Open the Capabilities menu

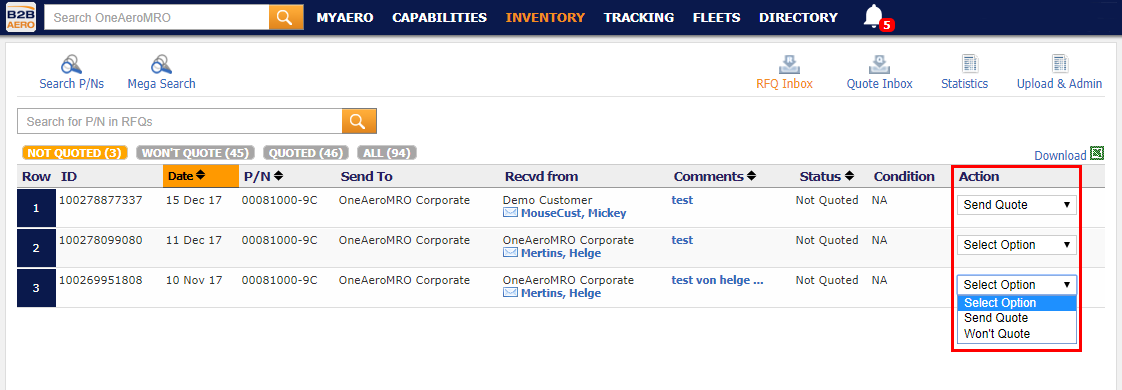pyautogui.click(x=439, y=18)
